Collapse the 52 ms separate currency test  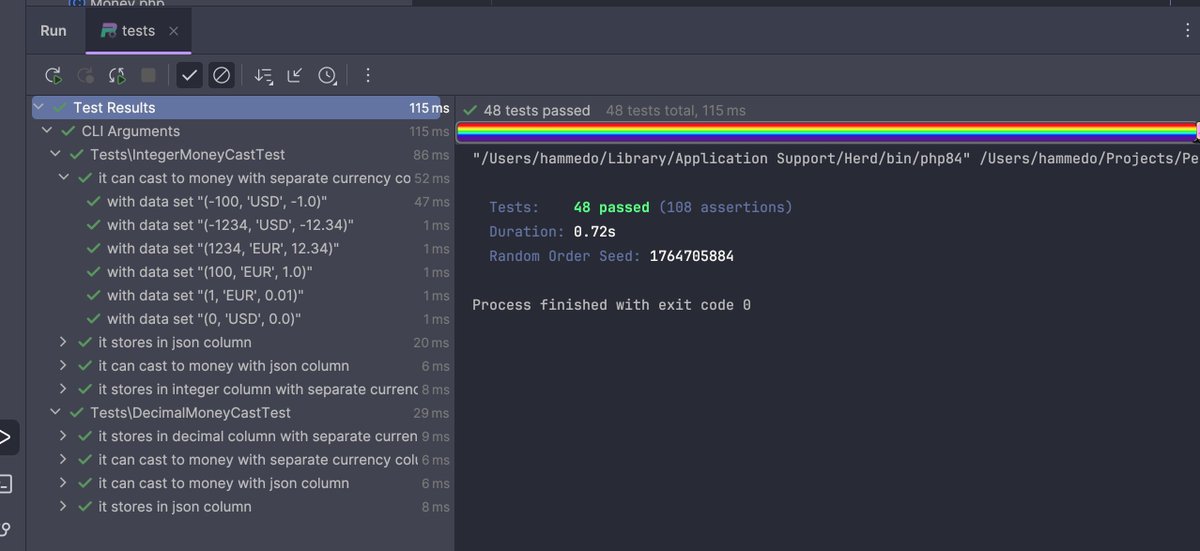coord(64,178)
